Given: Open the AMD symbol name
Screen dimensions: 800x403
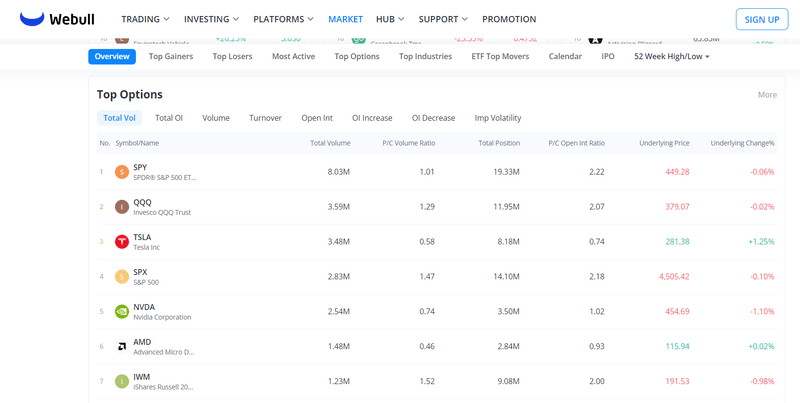Looking at the screenshot, I should tap(142, 342).
